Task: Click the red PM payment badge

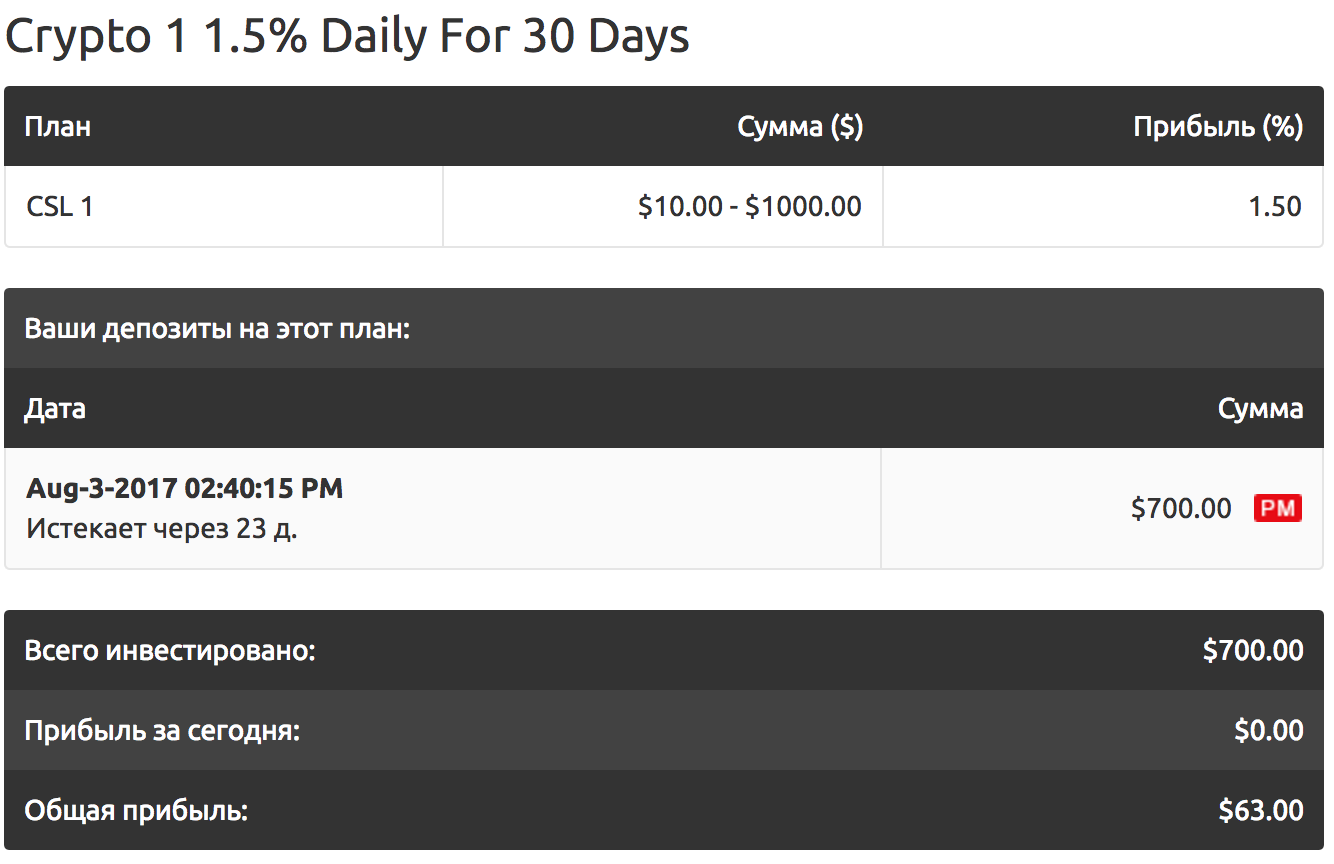Action: click(x=1278, y=508)
